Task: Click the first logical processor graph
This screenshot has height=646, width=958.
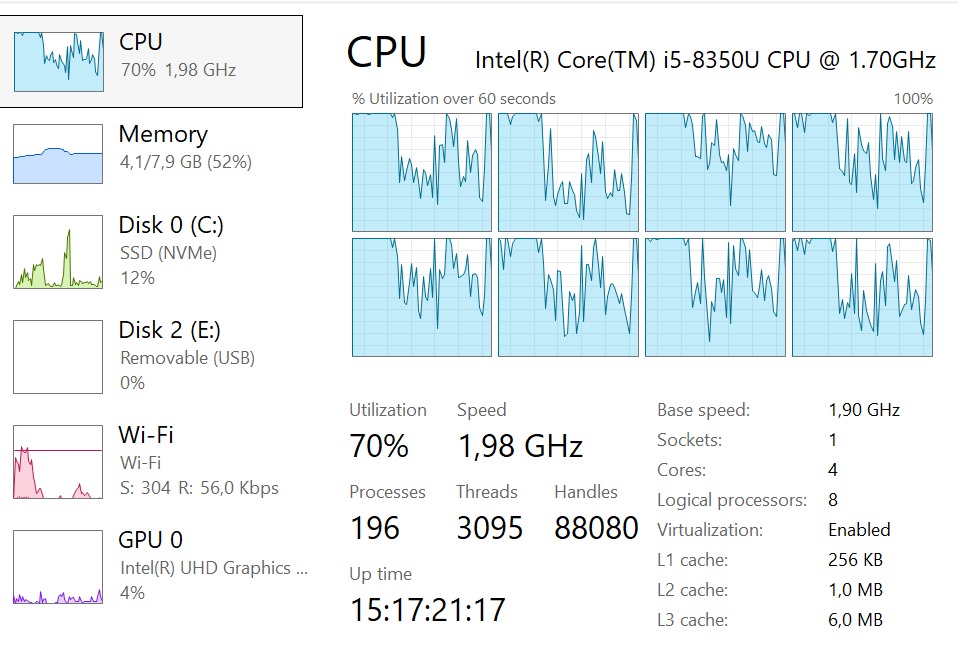Action: pos(421,172)
